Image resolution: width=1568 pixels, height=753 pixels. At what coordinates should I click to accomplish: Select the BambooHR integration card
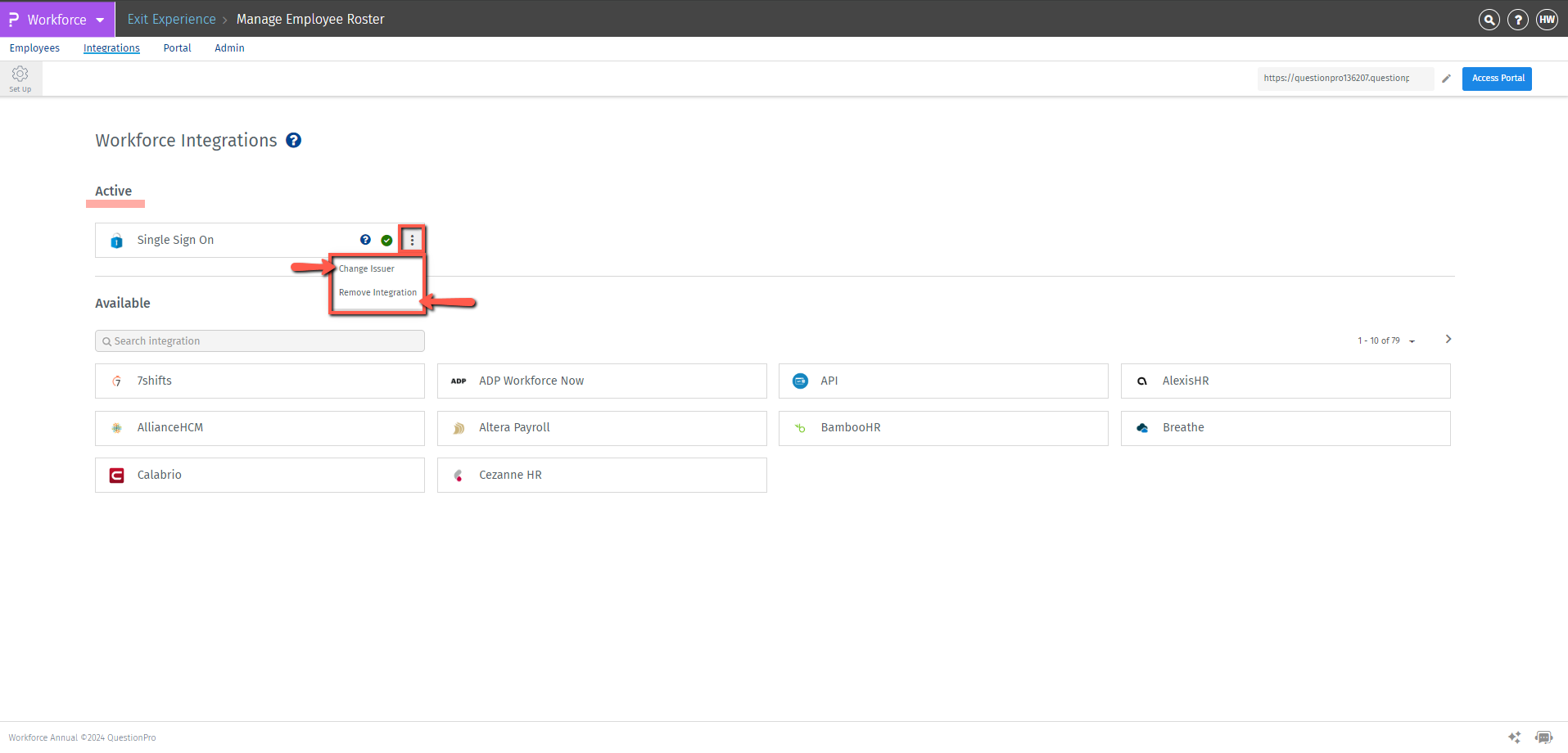(x=943, y=428)
